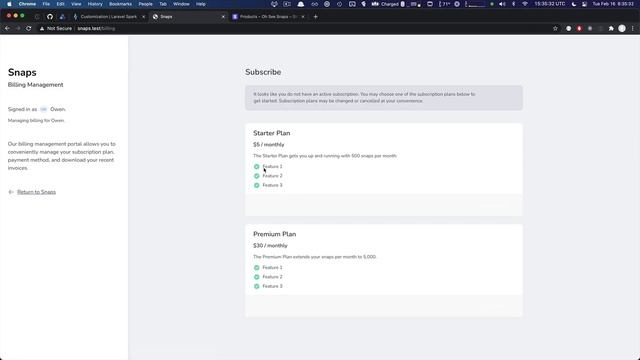The height and width of the screenshot is (360, 640).
Task: Click the Subscribe heading
Action: [x=263, y=72]
